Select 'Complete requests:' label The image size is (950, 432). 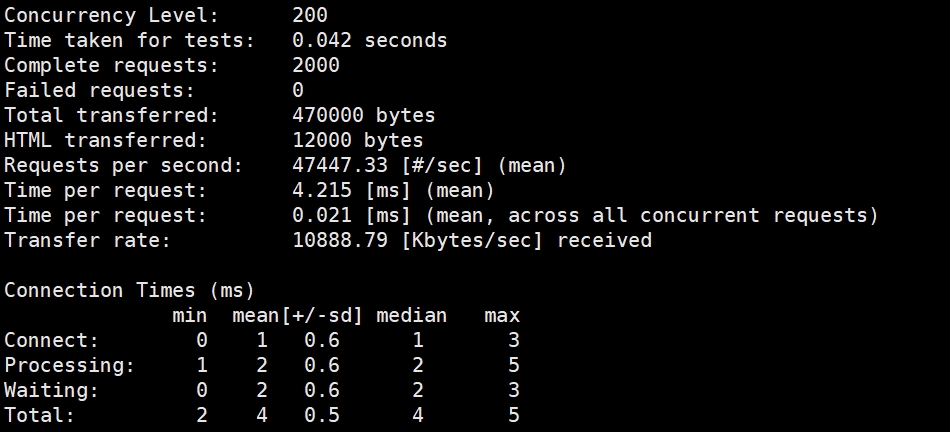pos(111,65)
